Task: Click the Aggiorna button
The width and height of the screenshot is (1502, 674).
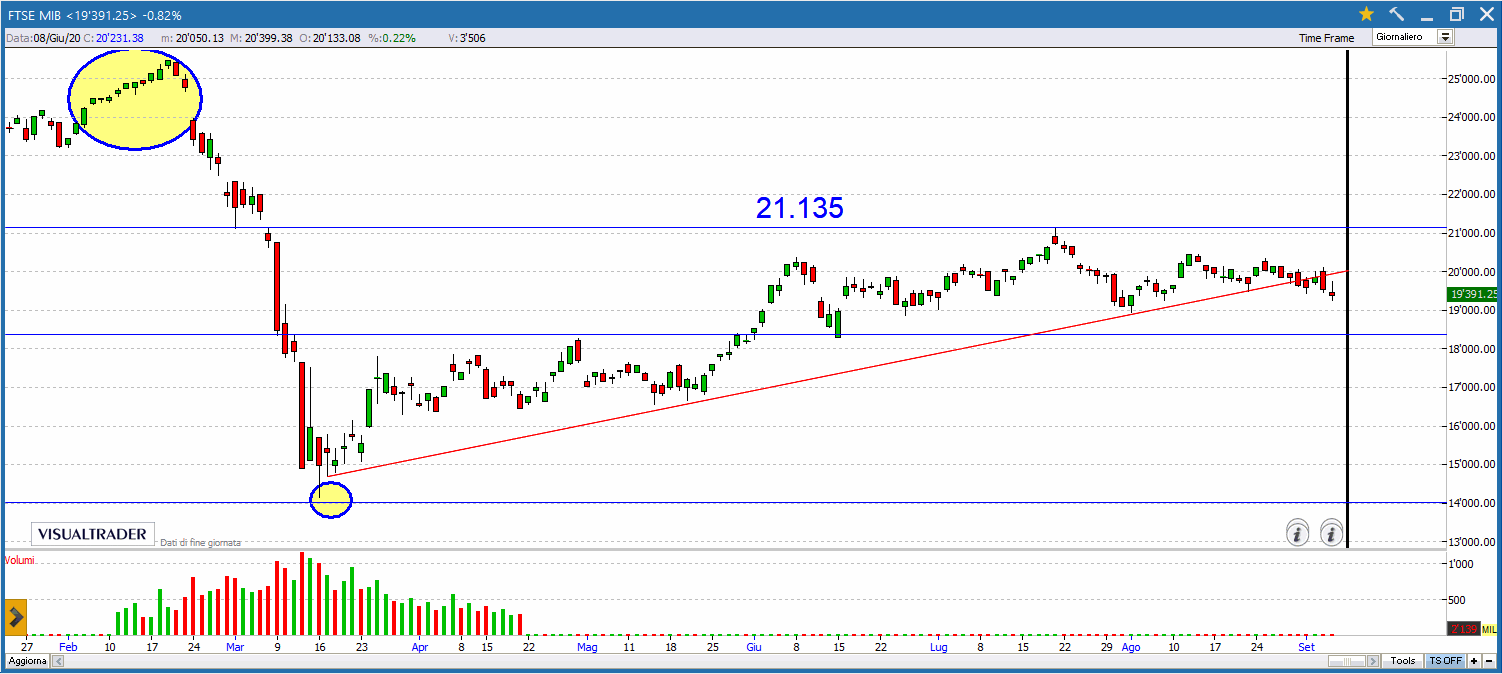Action: pos(27,661)
